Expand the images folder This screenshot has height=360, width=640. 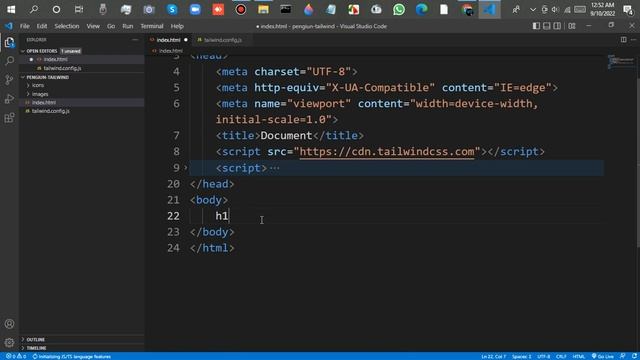(x=40, y=94)
